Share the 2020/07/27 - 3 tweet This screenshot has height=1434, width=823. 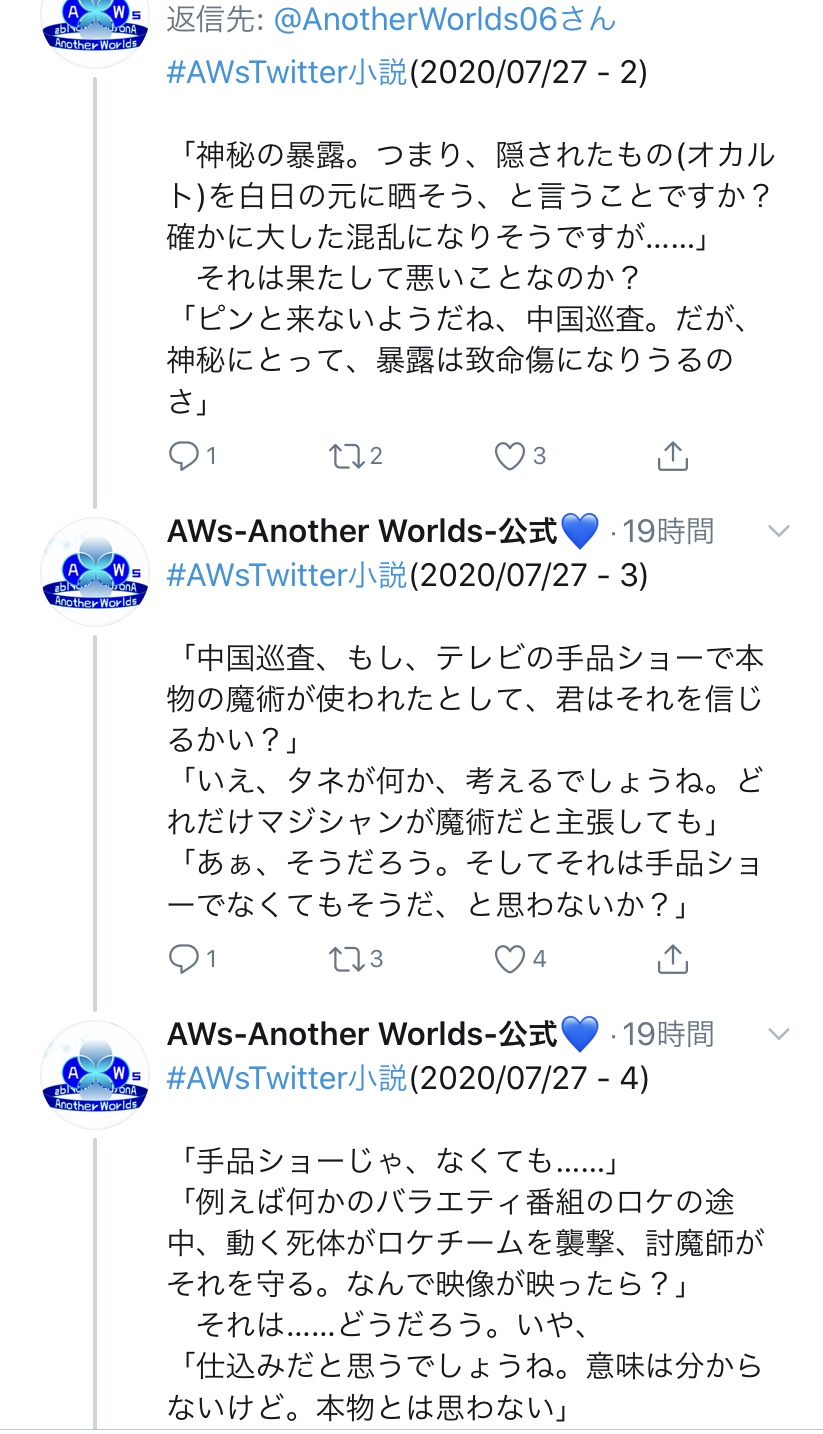pyautogui.click(x=673, y=960)
